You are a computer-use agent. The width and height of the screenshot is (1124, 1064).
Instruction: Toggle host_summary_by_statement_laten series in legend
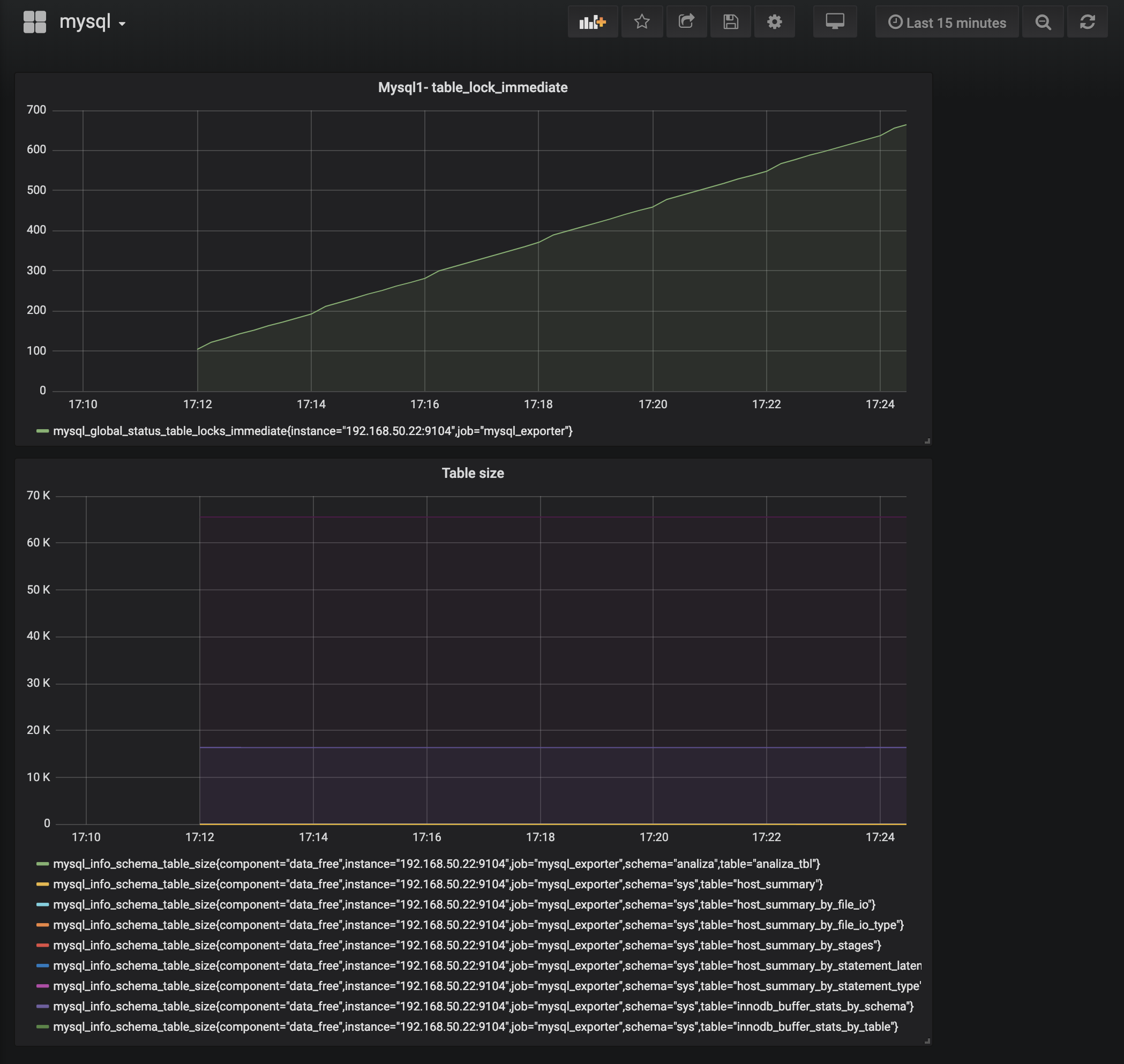tap(487, 966)
